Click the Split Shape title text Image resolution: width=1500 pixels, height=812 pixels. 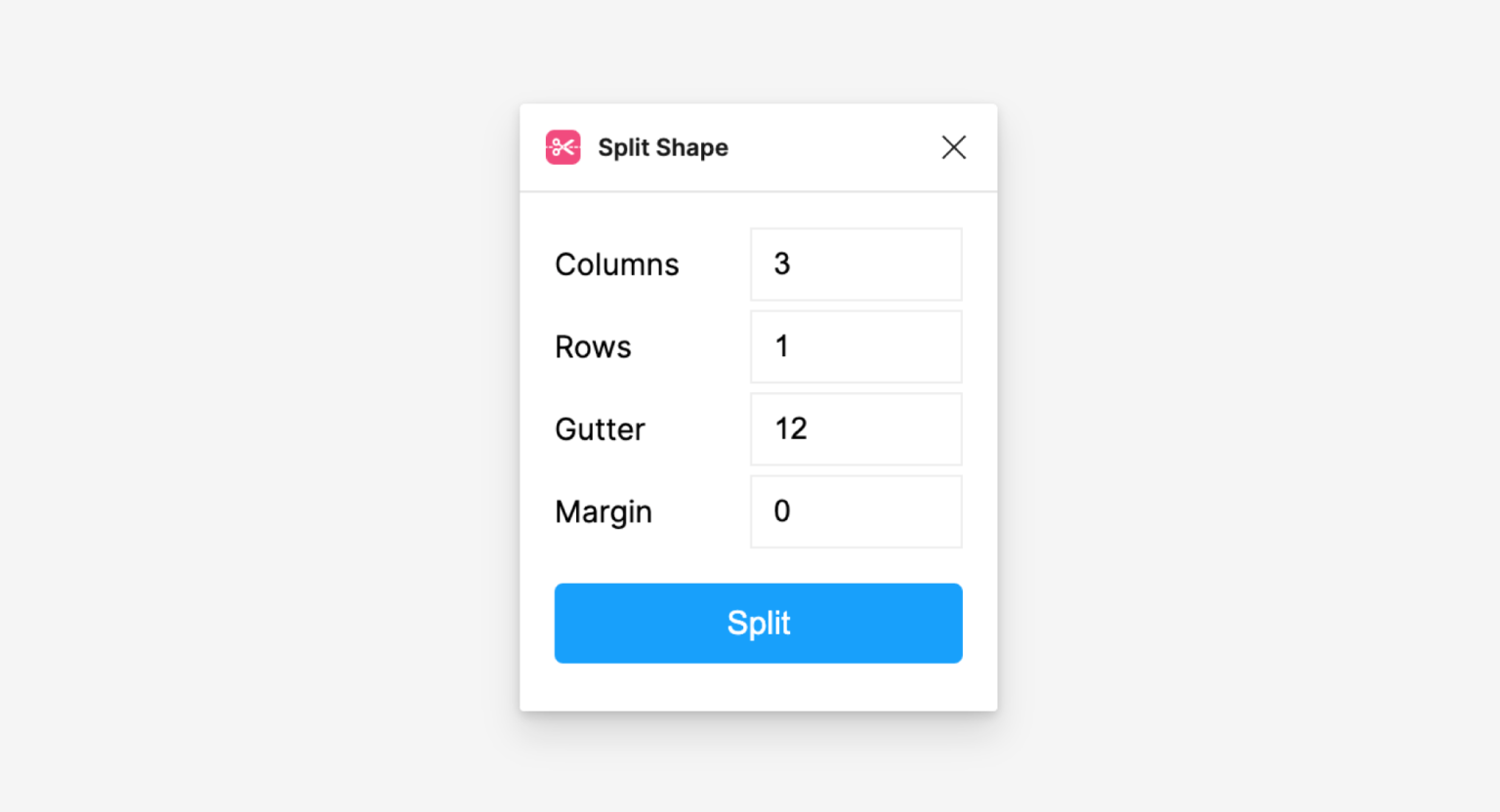[663, 147]
